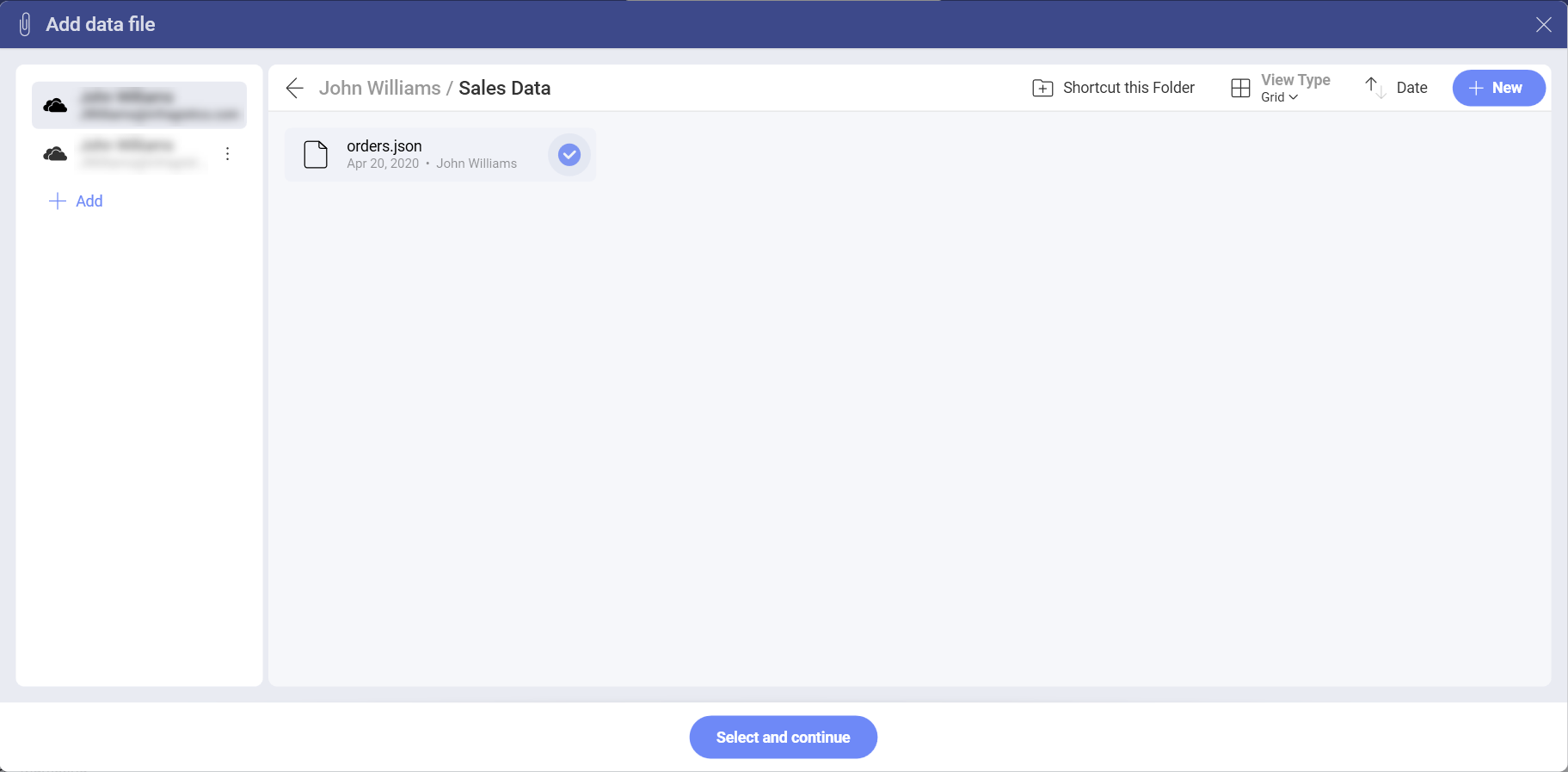Screen dimensions: 1568x772
Task: Open options menu for second cloud account
Action: point(227,154)
